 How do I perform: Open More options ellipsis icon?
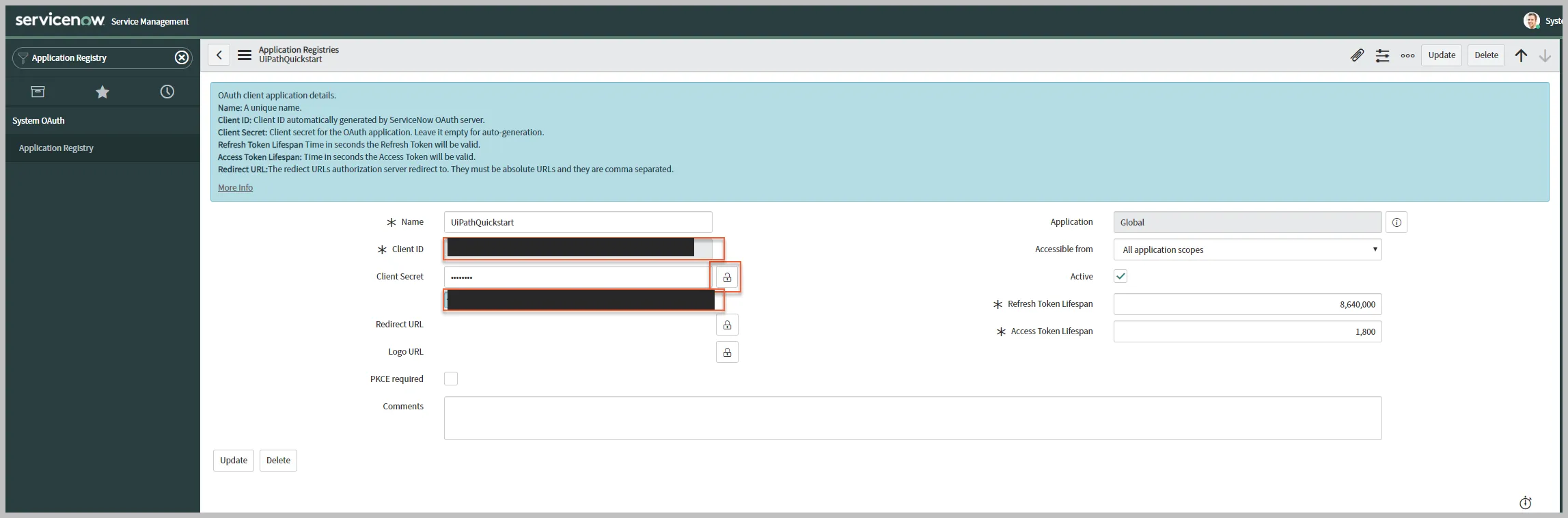click(x=1407, y=55)
